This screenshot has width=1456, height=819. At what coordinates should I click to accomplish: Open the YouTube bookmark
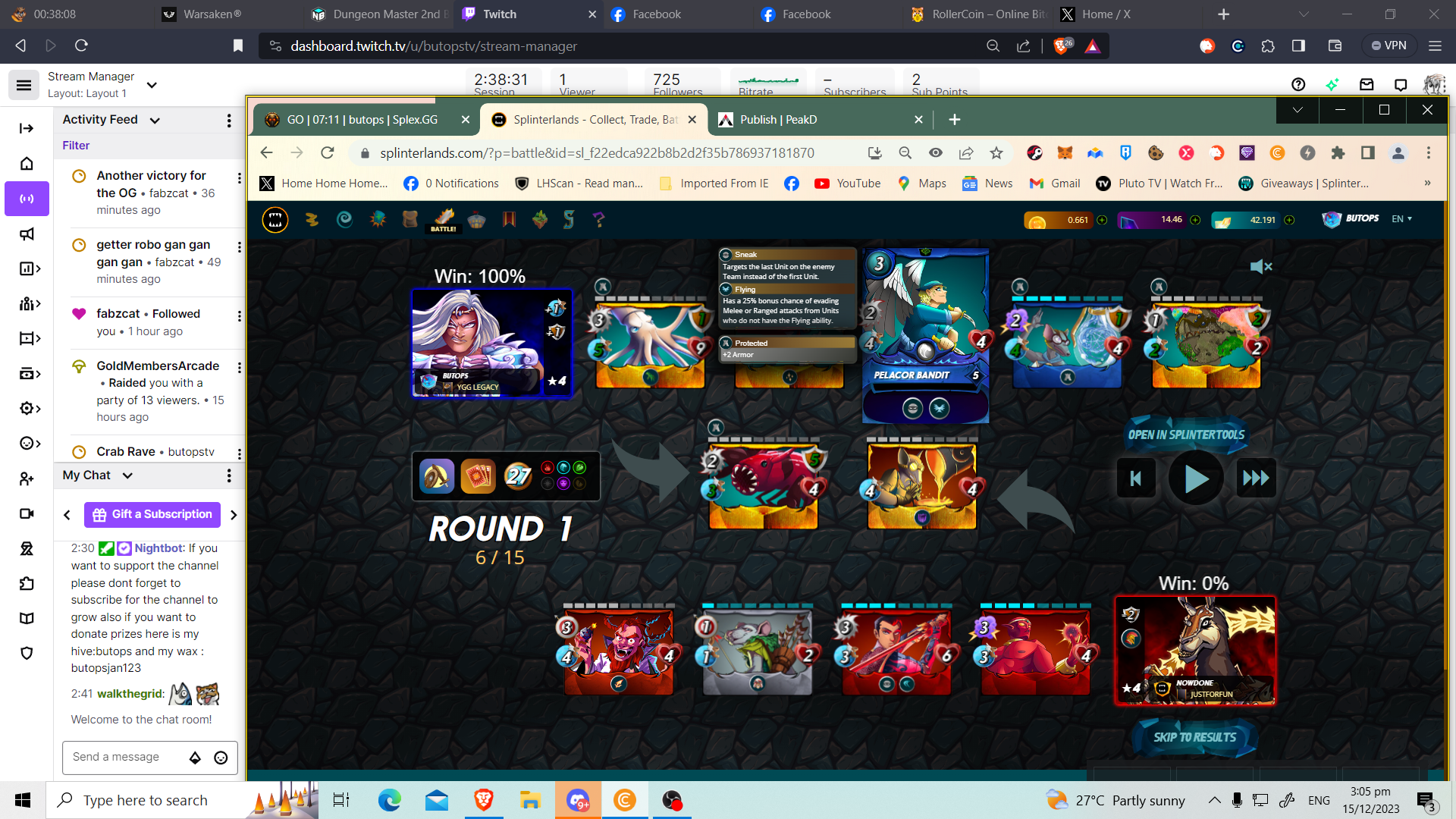click(x=847, y=184)
